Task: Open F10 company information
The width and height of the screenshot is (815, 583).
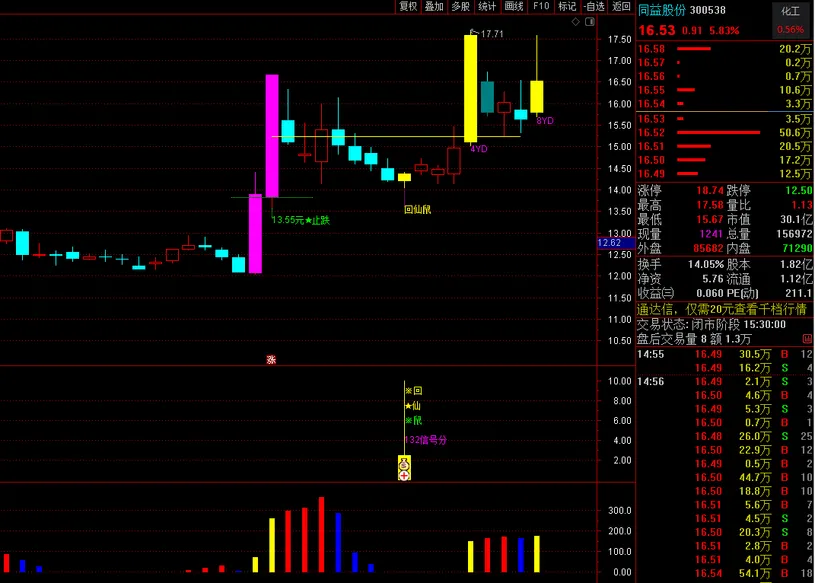Action: [541, 6]
